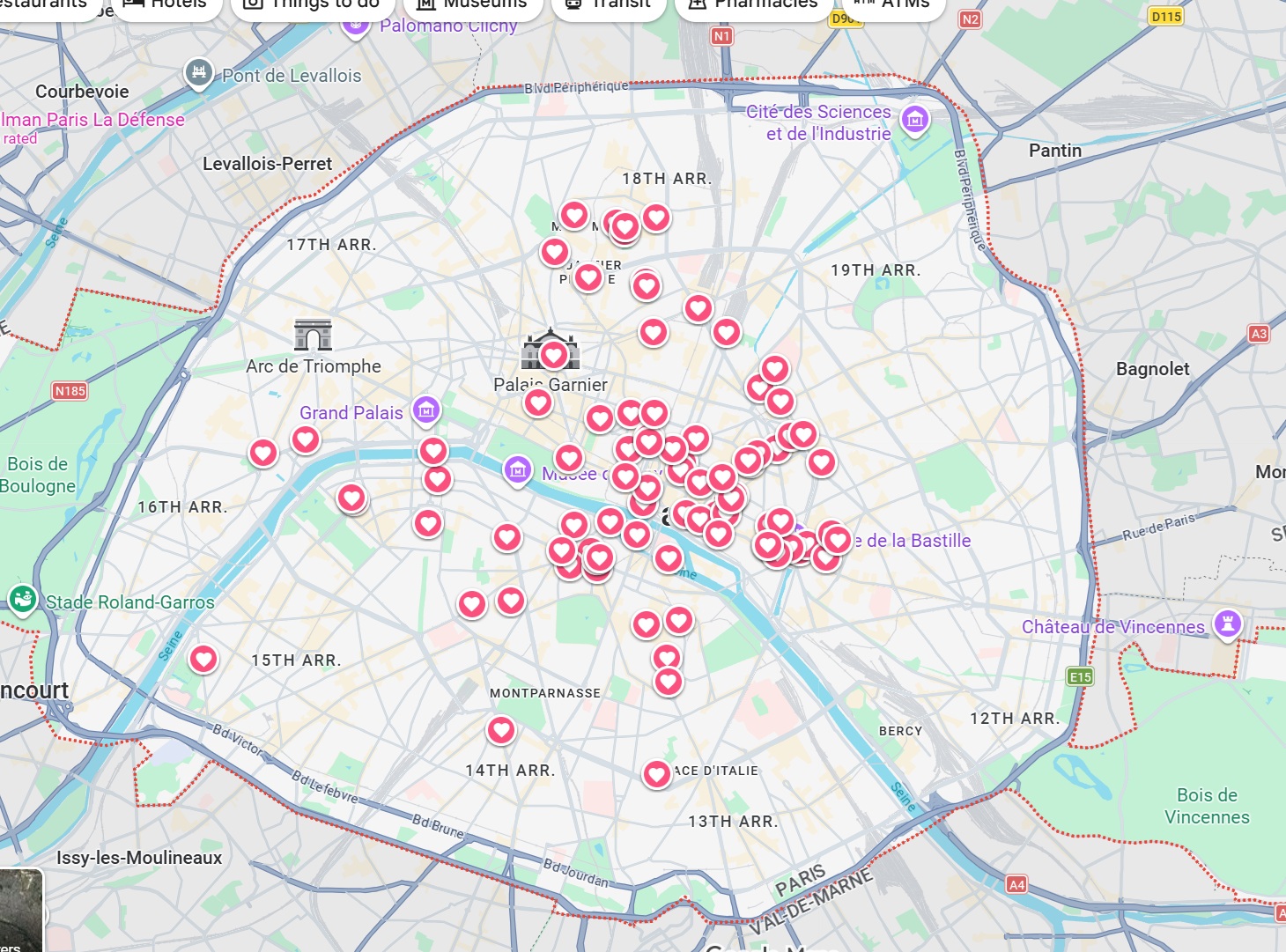This screenshot has width=1286, height=952.
Task: Click the Things to do chip
Action: pos(311,4)
